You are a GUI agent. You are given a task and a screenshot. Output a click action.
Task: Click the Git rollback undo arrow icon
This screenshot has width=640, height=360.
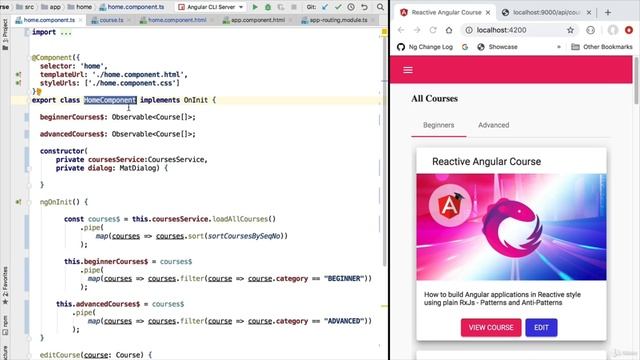pos(364,7)
